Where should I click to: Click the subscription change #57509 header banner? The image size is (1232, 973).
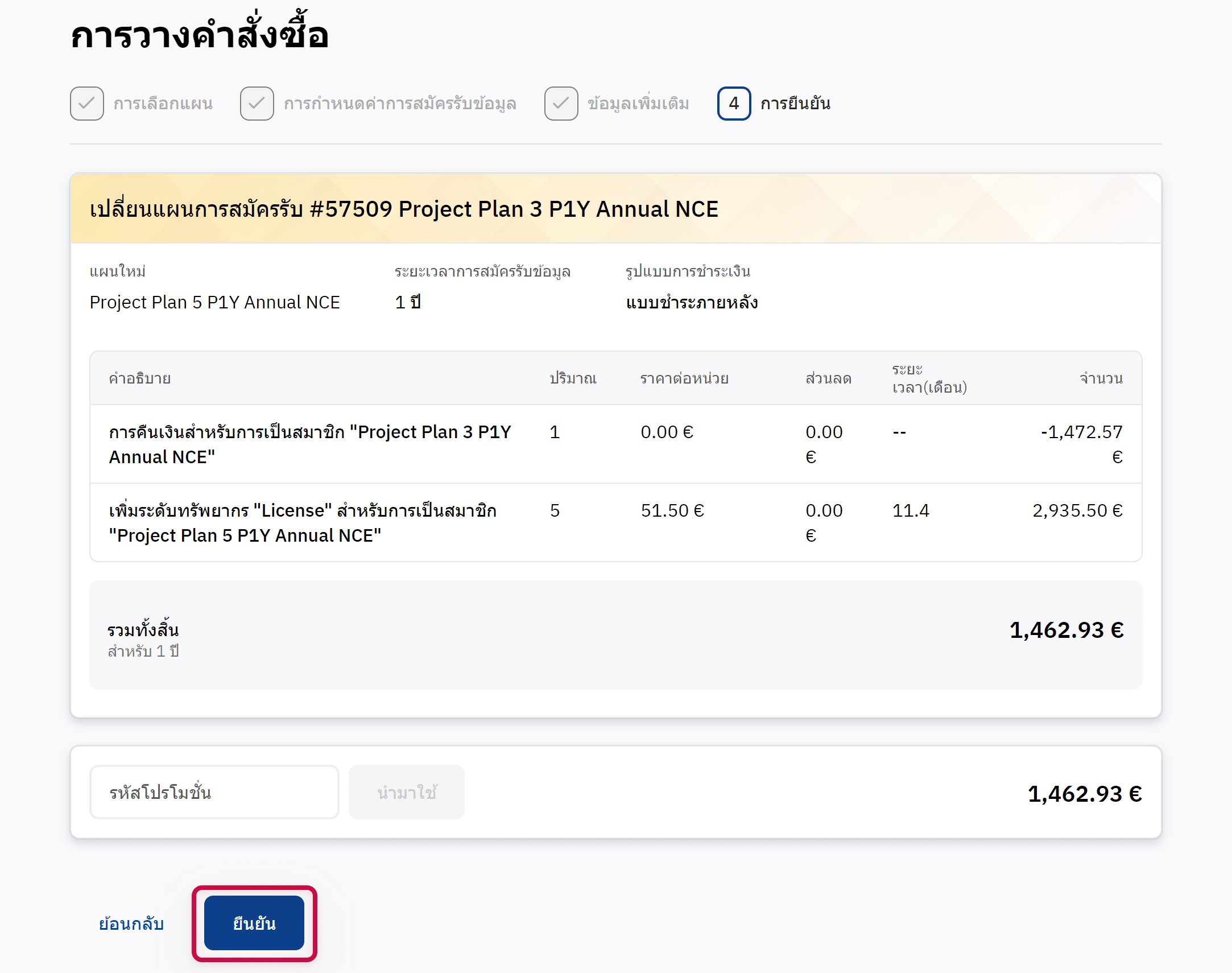click(404, 209)
